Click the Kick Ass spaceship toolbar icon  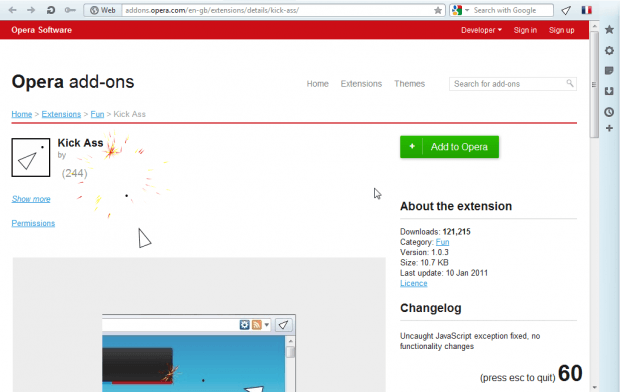pyautogui.click(x=566, y=10)
